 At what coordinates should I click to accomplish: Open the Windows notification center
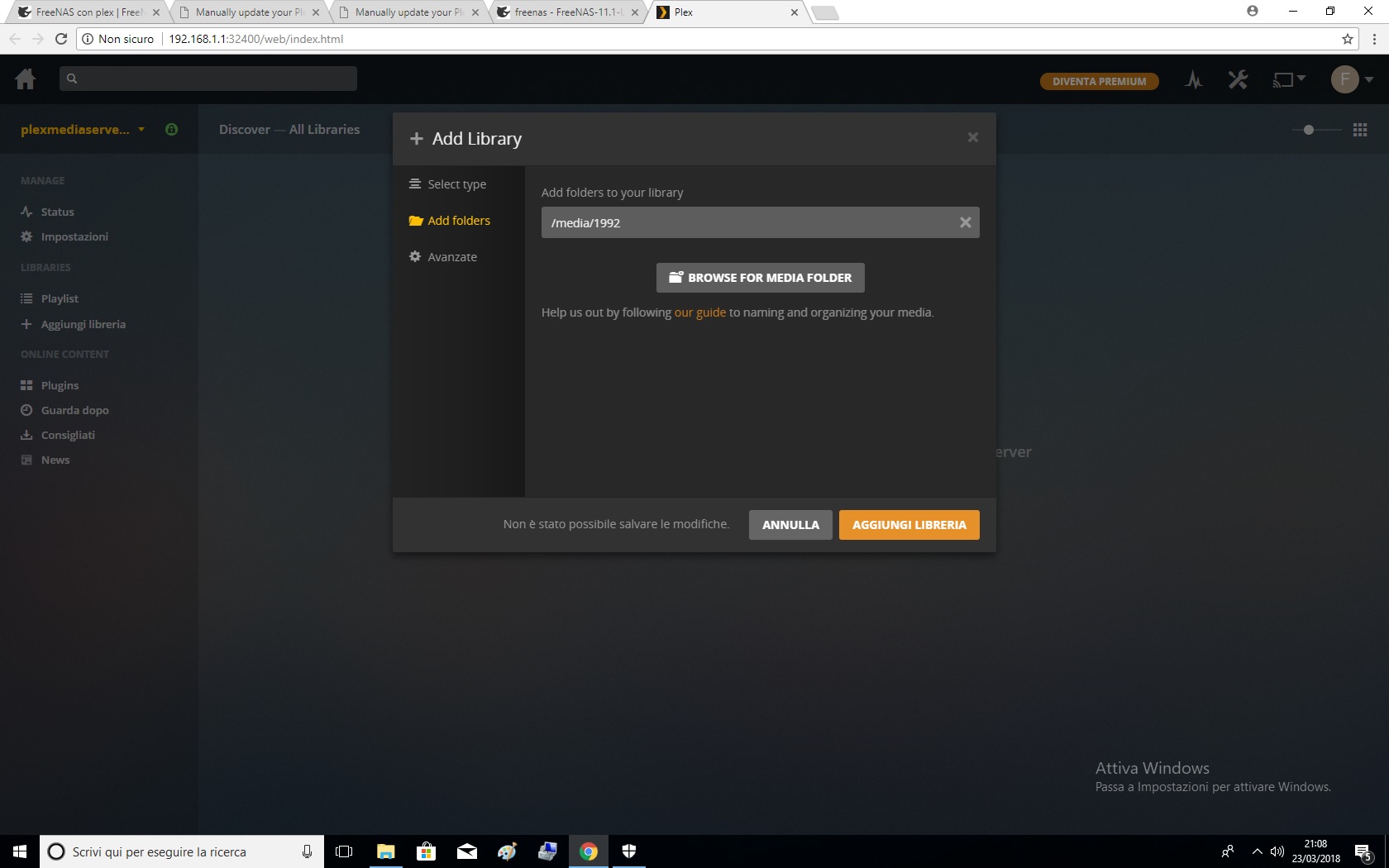coord(1364,852)
